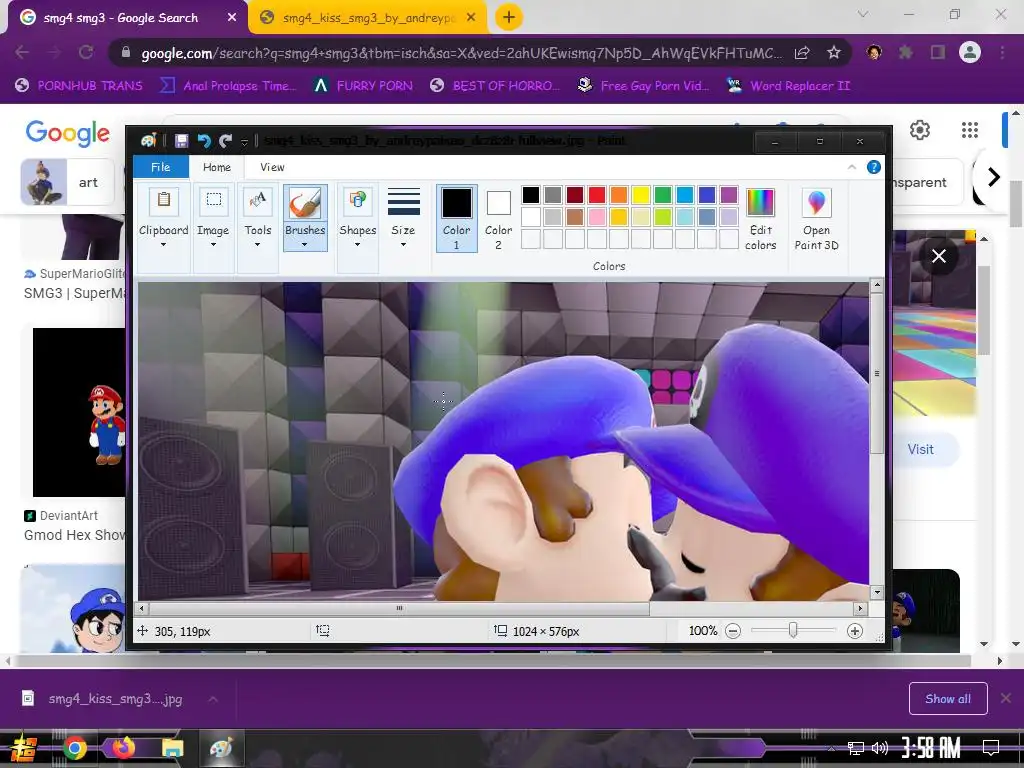This screenshot has width=1024, height=768.
Task: Select the Color 2 background box
Action: pos(498,218)
